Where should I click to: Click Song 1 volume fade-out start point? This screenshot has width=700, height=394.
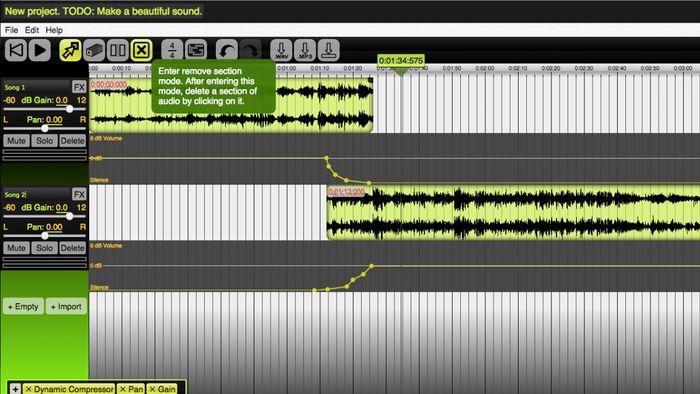326,158
